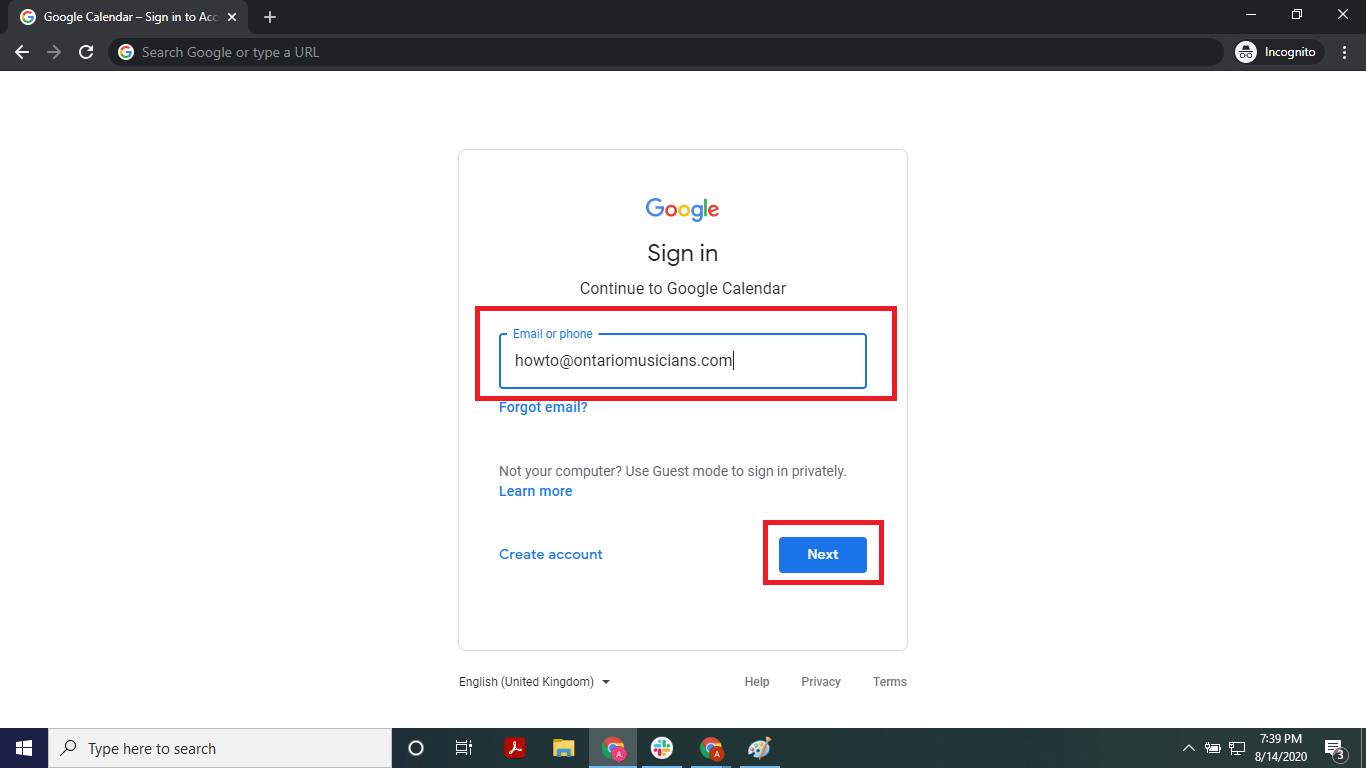Open File Explorer from the taskbar

point(564,748)
